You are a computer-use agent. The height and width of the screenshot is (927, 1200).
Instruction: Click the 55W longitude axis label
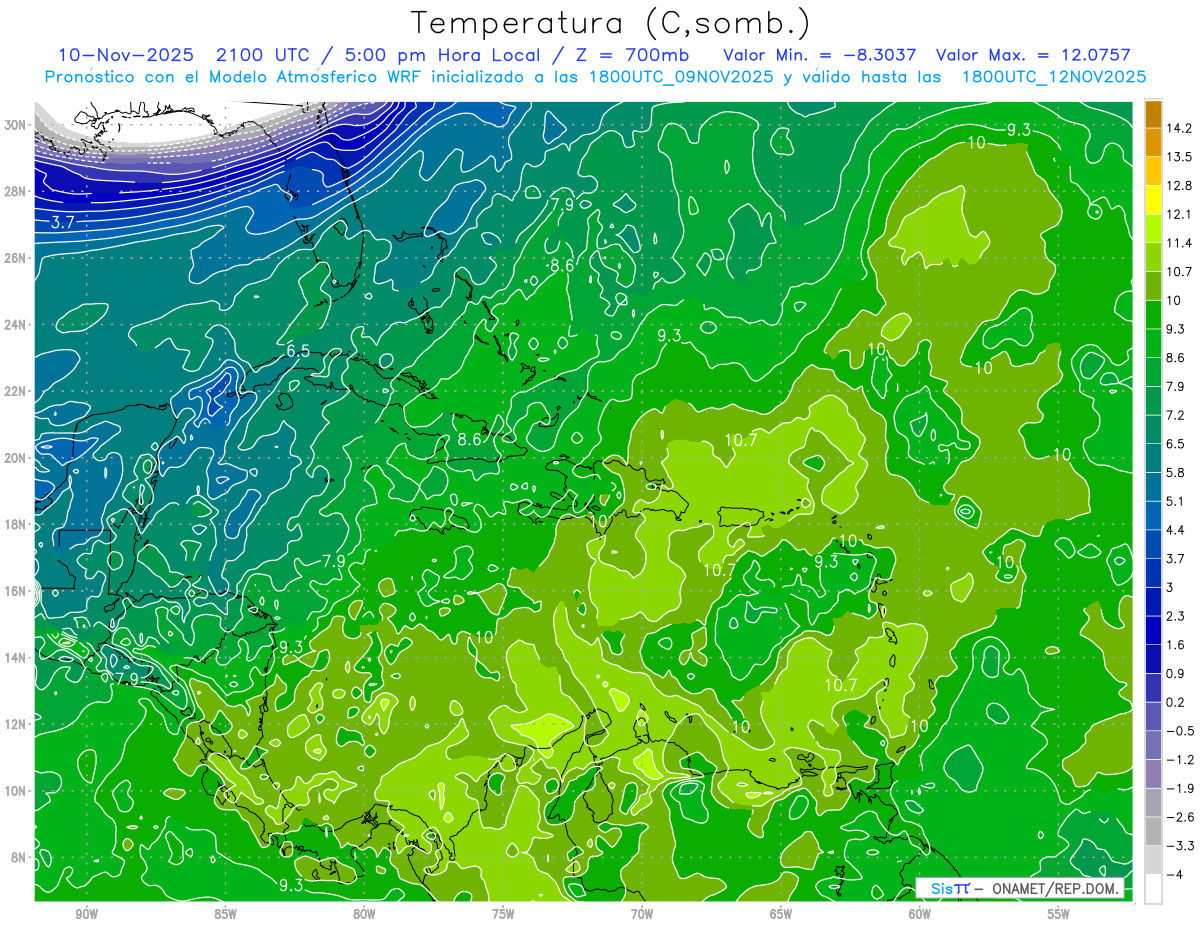[1059, 914]
